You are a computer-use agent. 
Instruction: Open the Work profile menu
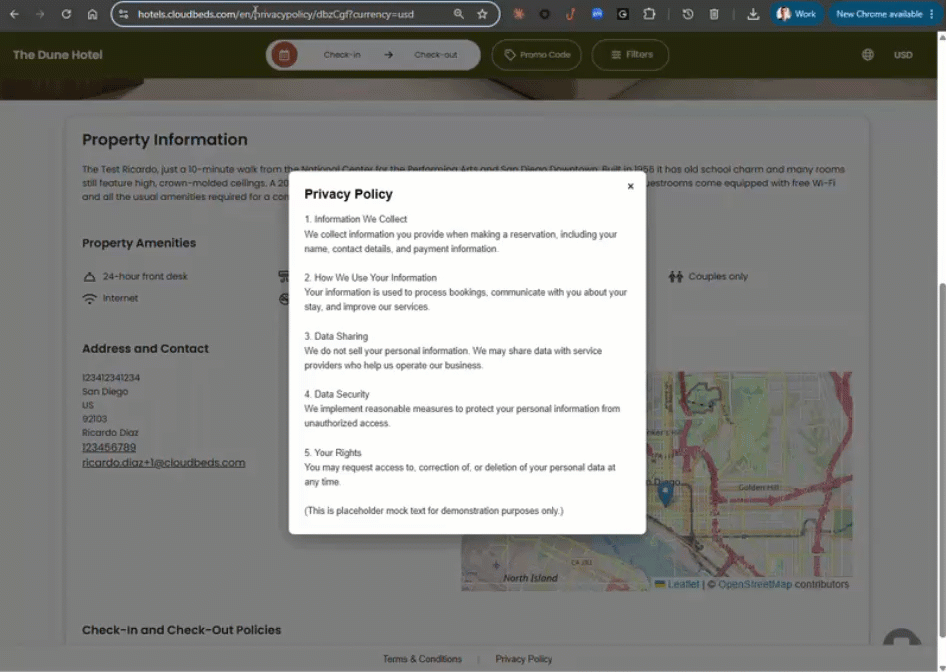tap(796, 14)
